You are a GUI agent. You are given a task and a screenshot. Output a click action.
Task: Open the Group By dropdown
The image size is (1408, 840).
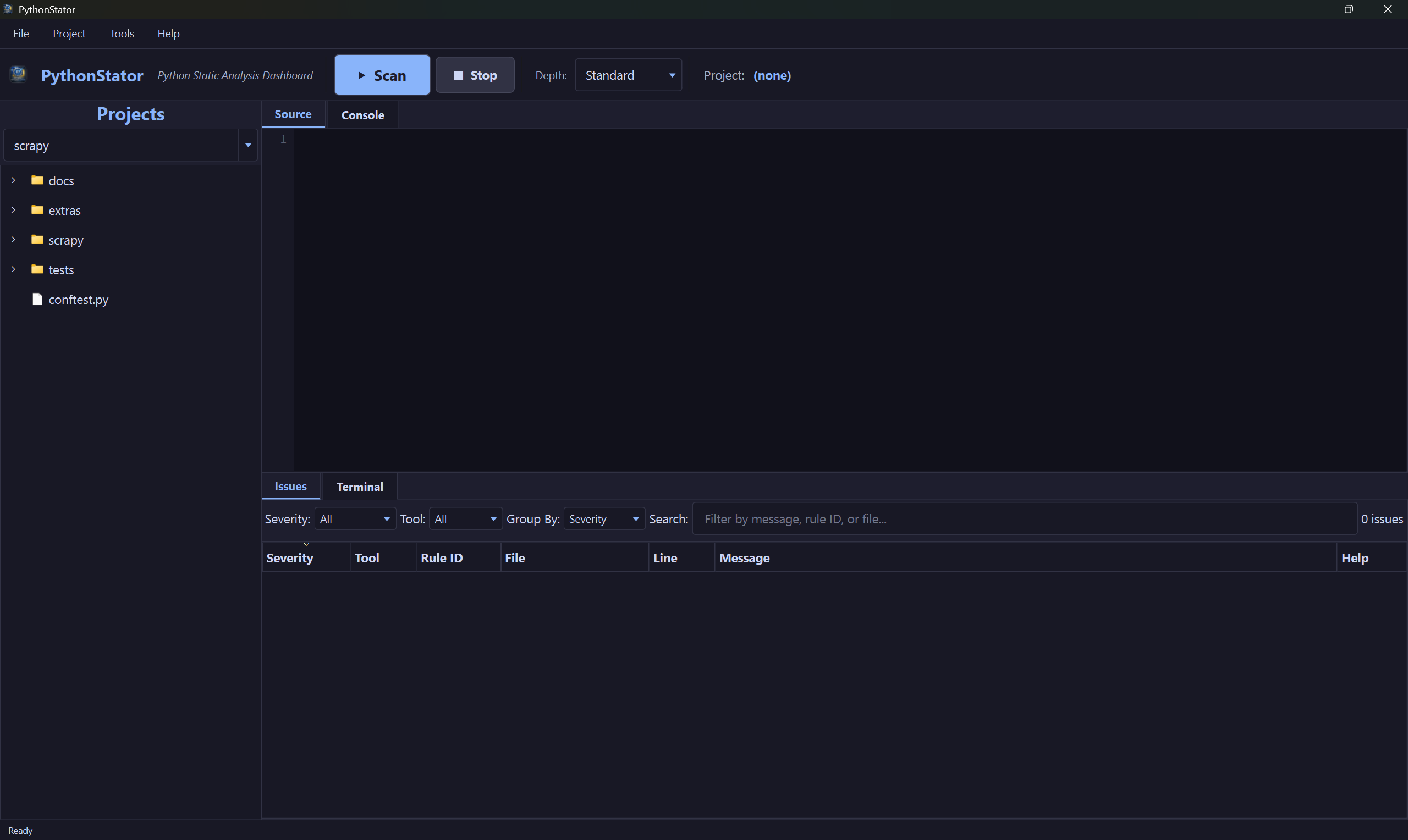[x=604, y=518]
